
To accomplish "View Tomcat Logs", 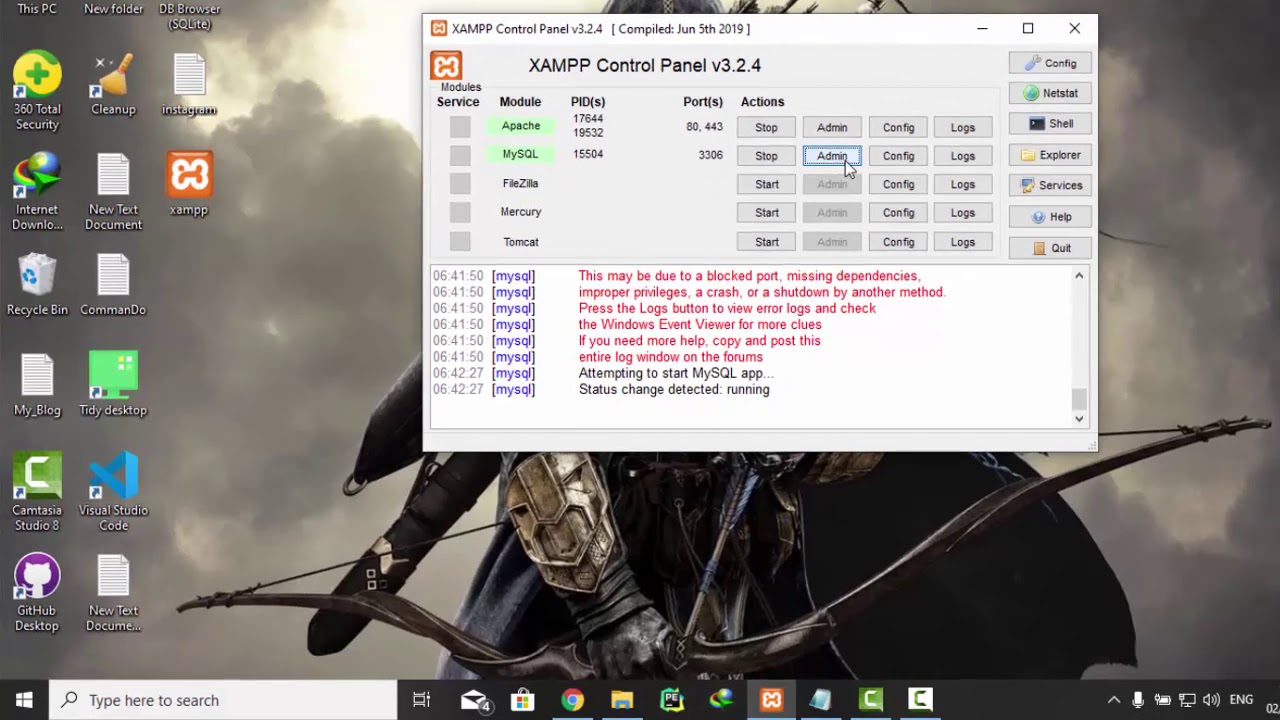I will pos(963,242).
